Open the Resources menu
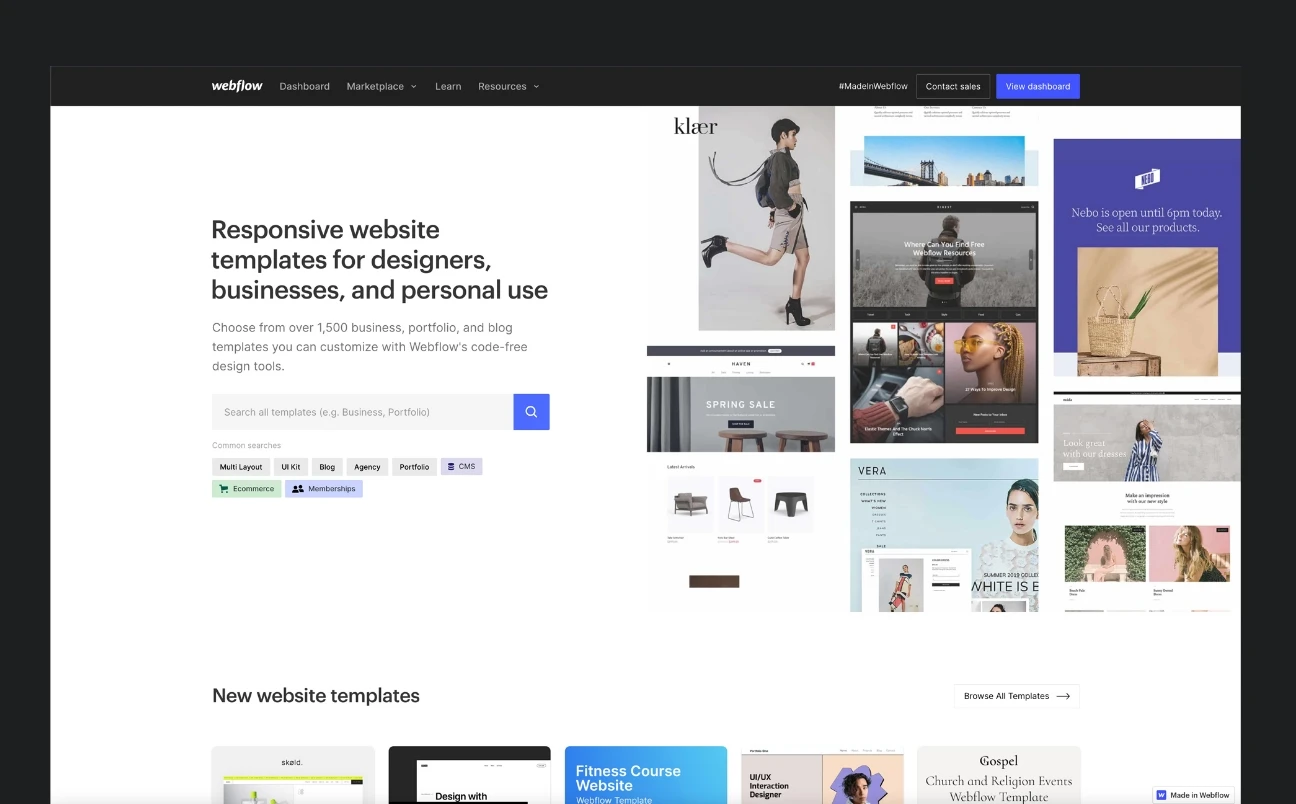1296x804 pixels. pyautogui.click(x=509, y=87)
